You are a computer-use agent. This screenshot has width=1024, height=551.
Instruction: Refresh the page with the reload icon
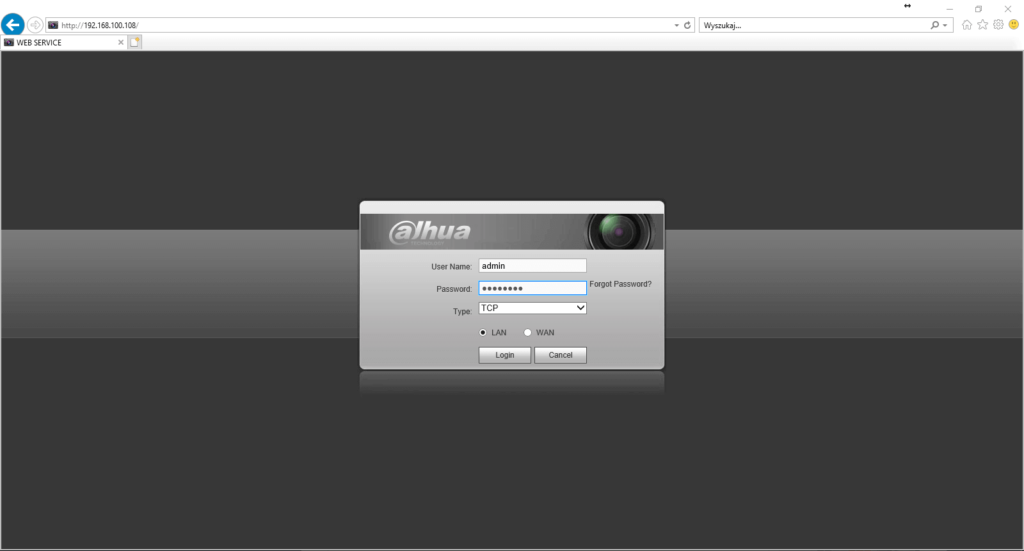pyautogui.click(x=688, y=25)
